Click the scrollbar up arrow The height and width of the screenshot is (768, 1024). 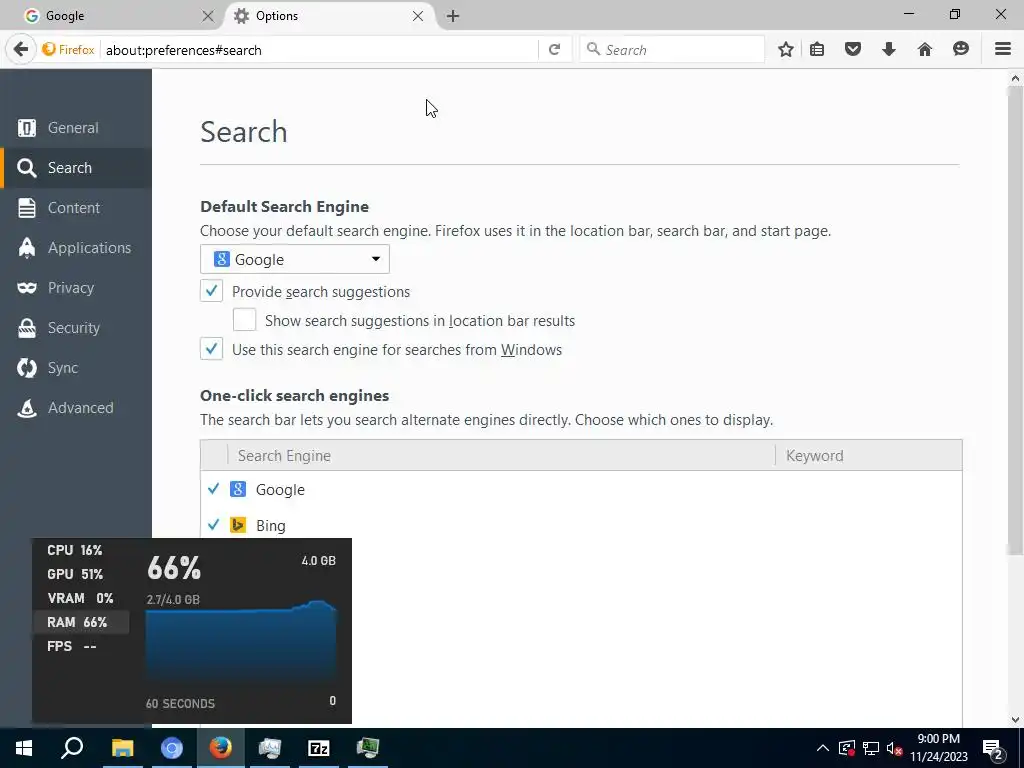point(1015,78)
